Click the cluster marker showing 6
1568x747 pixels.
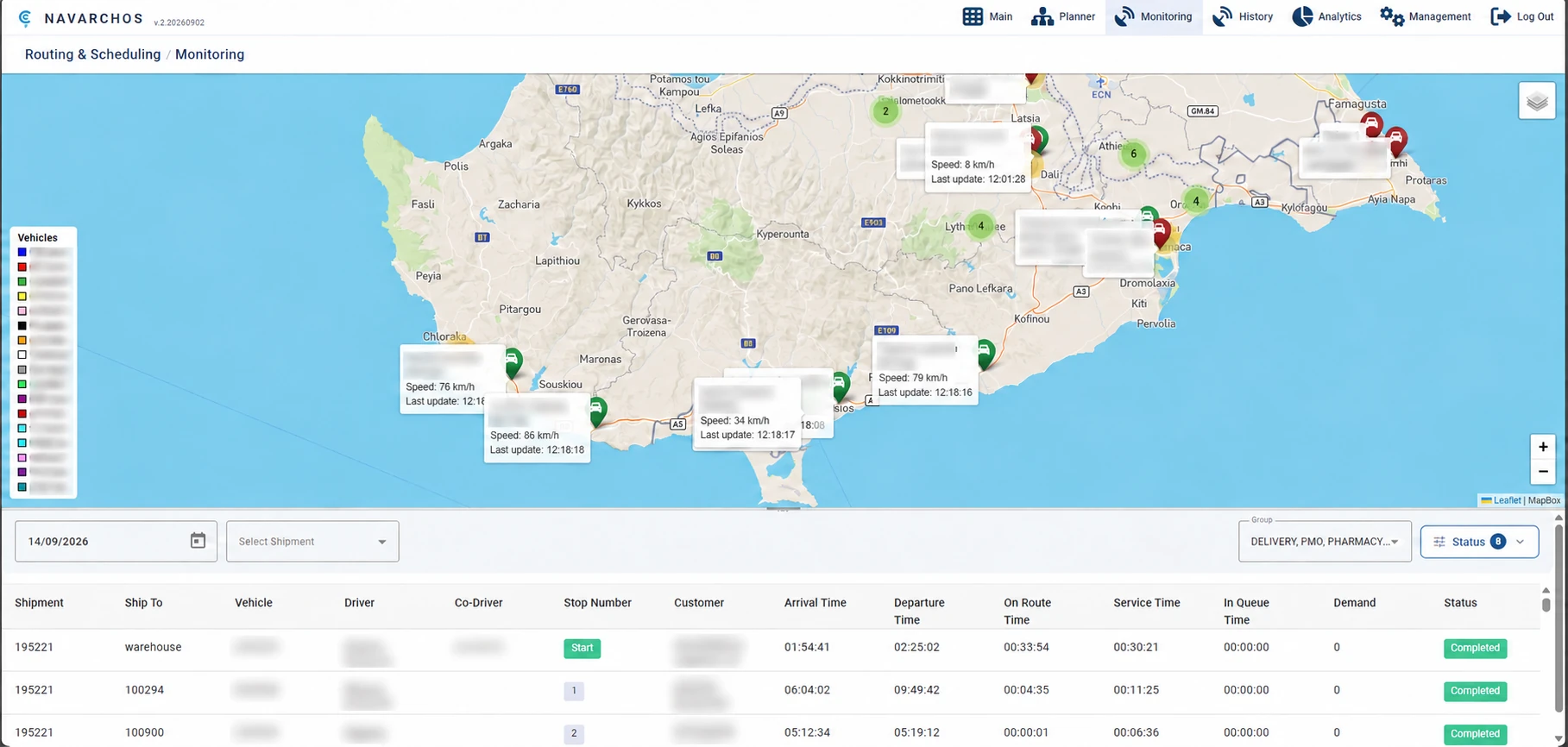coord(1133,154)
